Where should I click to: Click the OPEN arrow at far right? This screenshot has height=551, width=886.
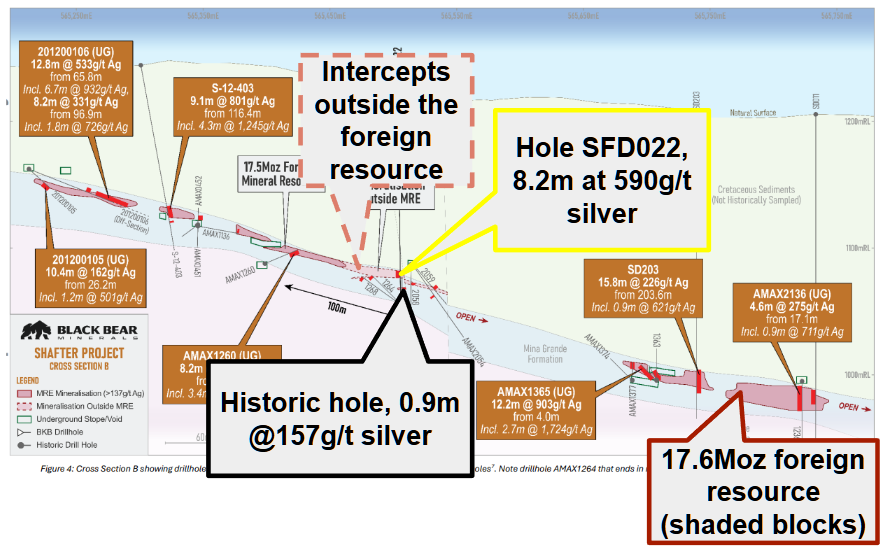[x=853, y=407]
